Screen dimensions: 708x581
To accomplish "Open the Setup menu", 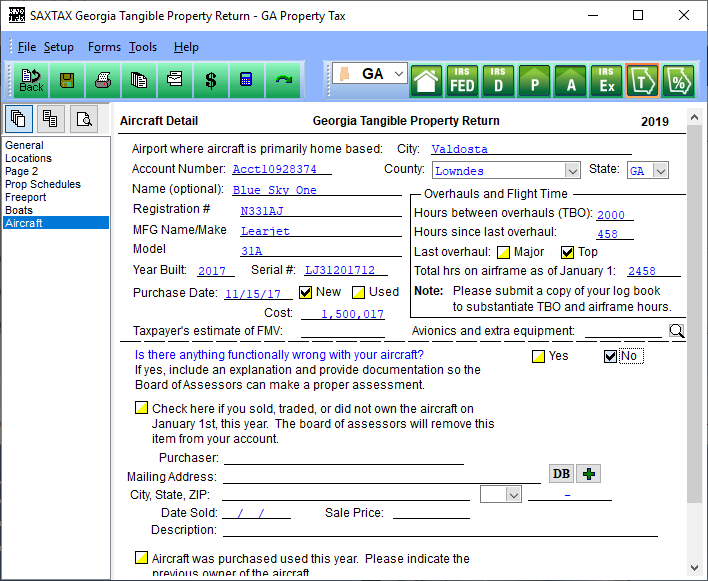I will (59, 47).
